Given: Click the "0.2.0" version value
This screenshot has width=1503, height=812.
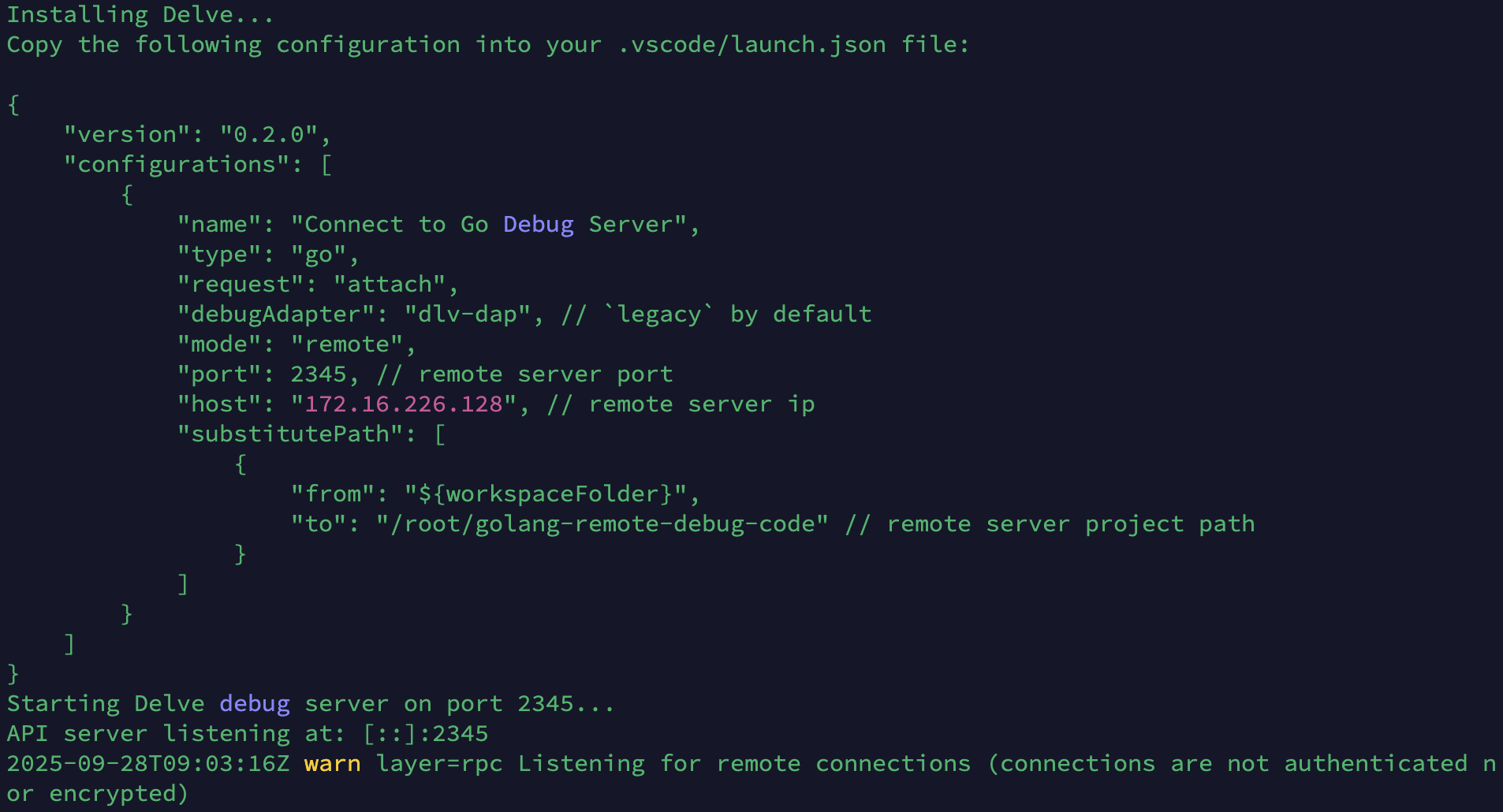Looking at the screenshot, I should pyautogui.click(x=269, y=135).
